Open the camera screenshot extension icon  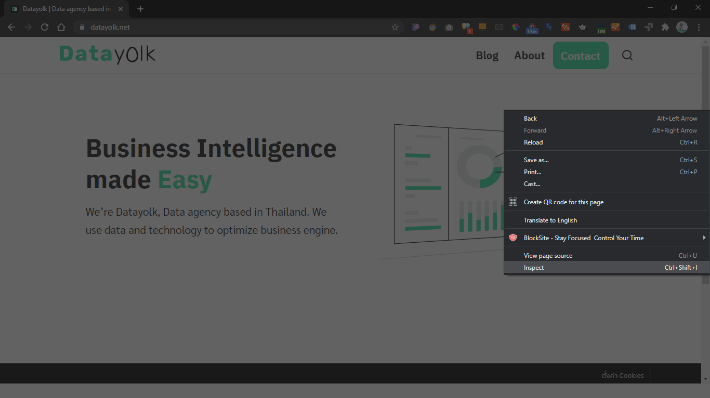point(449,27)
